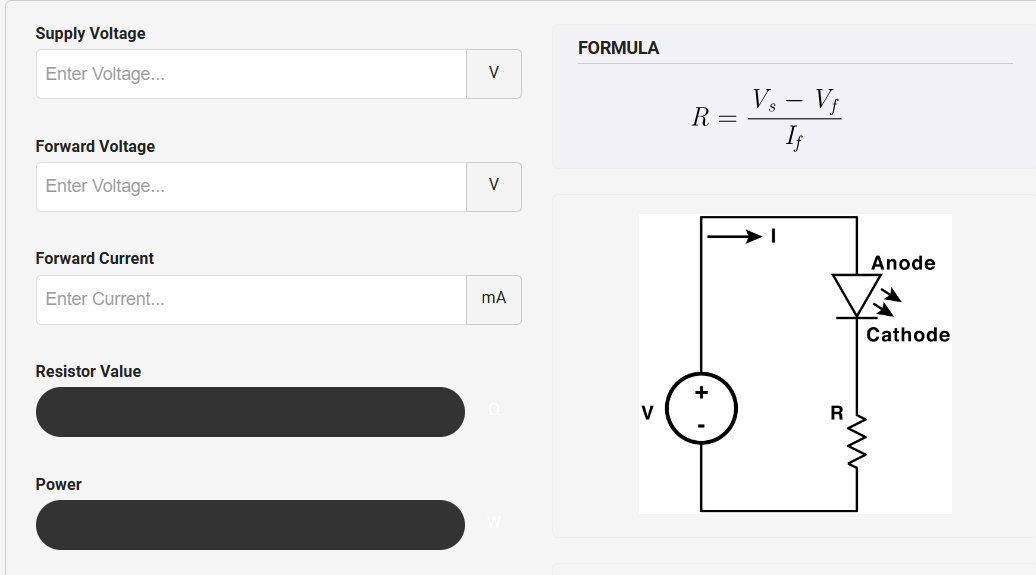Focus the Forward Voltage input field
The width and height of the screenshot is (1036, 575).
(x=251, y=187)
